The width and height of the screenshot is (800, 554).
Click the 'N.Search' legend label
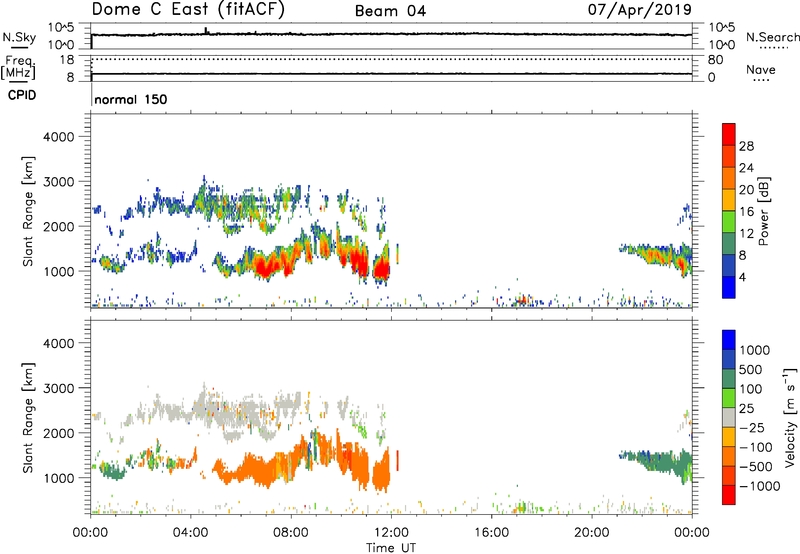pos(772,37)
